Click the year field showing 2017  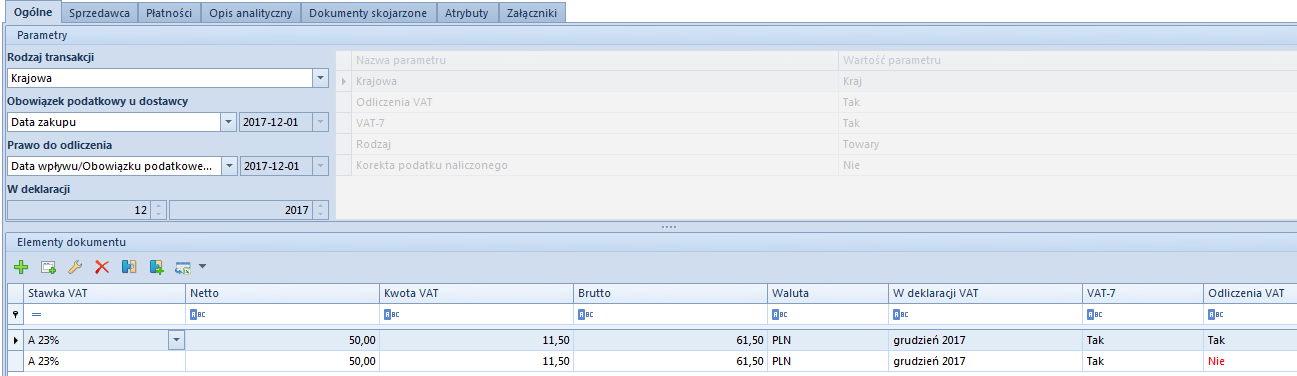point(241,210)
